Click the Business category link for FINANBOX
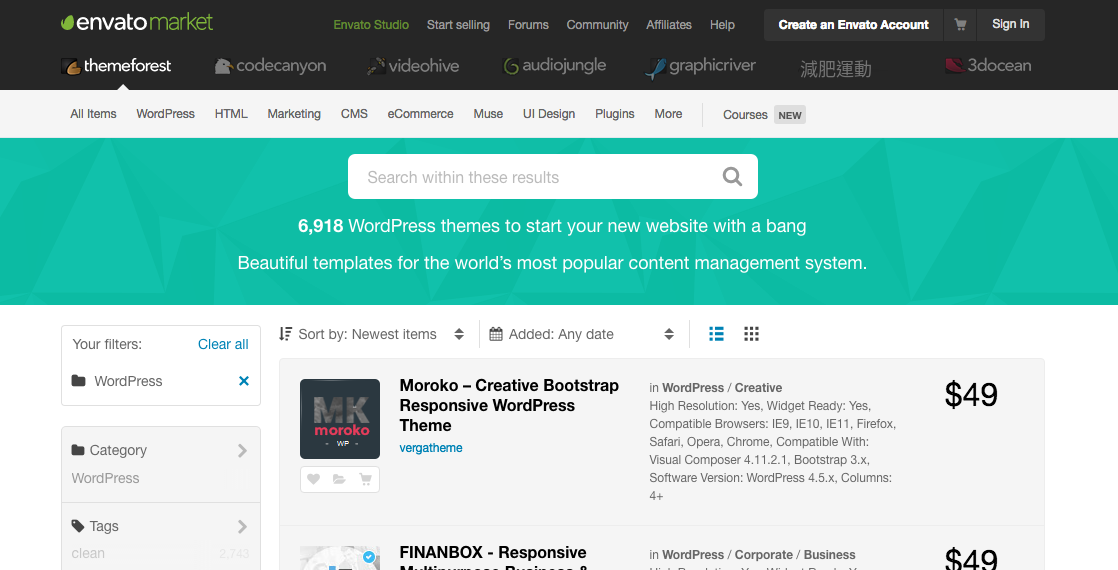 tap(829, 555)
